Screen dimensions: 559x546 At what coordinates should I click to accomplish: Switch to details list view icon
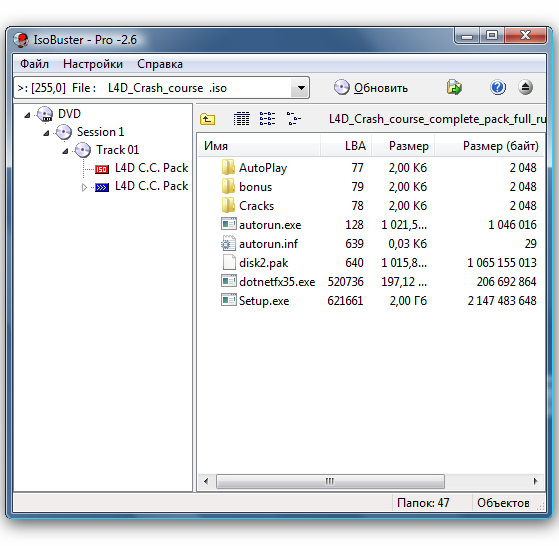pyautogui.click(x=241, y=119)
